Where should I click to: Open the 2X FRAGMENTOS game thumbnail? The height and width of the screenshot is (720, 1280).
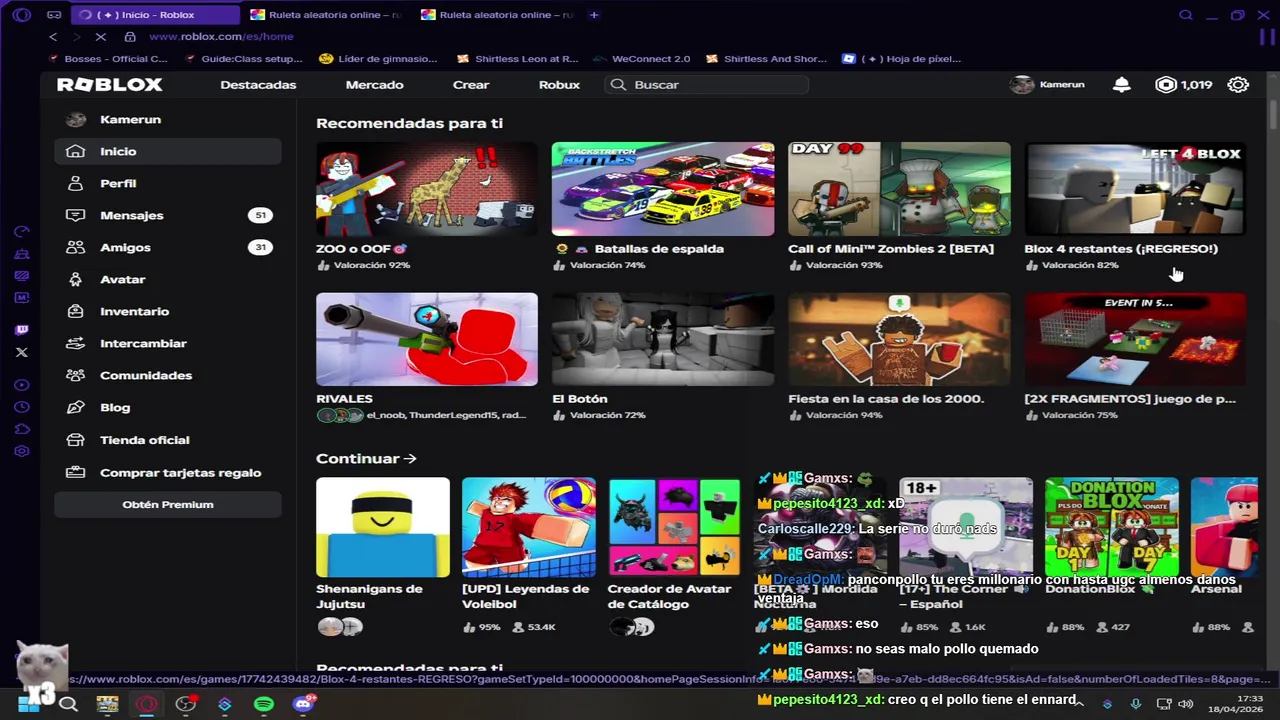[1135, 339]
